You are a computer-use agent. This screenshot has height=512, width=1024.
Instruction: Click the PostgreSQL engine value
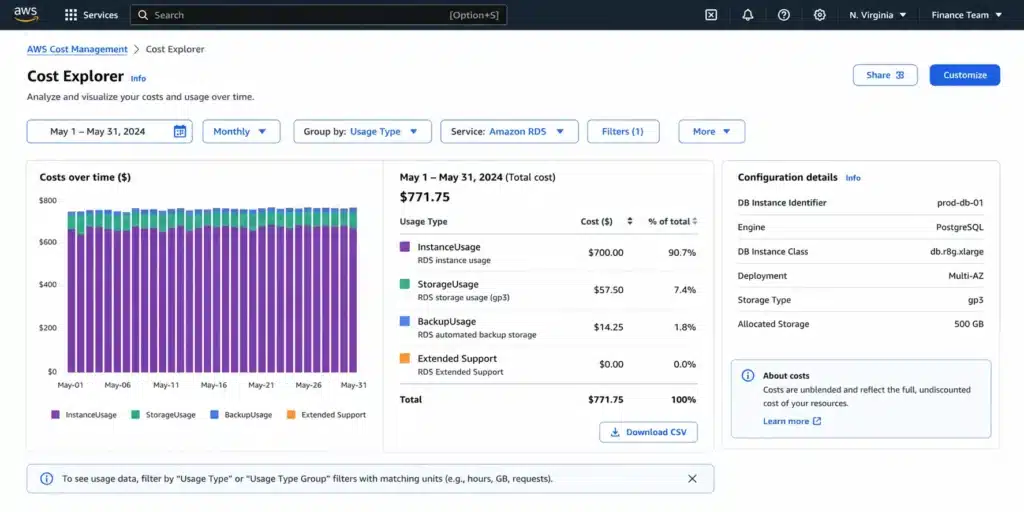[x=959, y=227]
